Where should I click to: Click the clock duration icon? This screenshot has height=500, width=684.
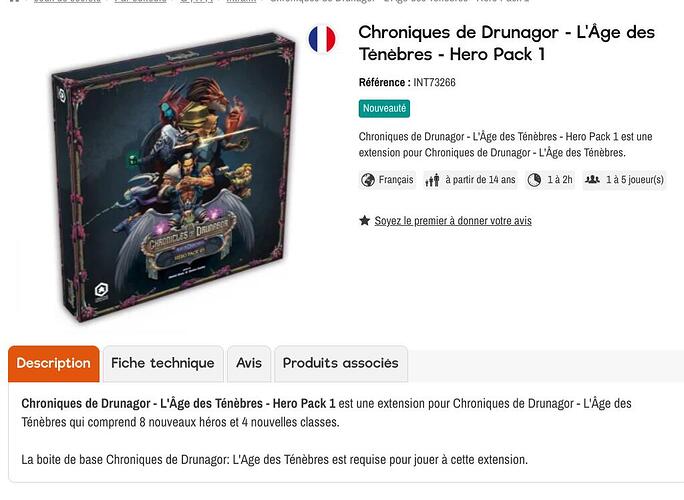click(534, 180)
